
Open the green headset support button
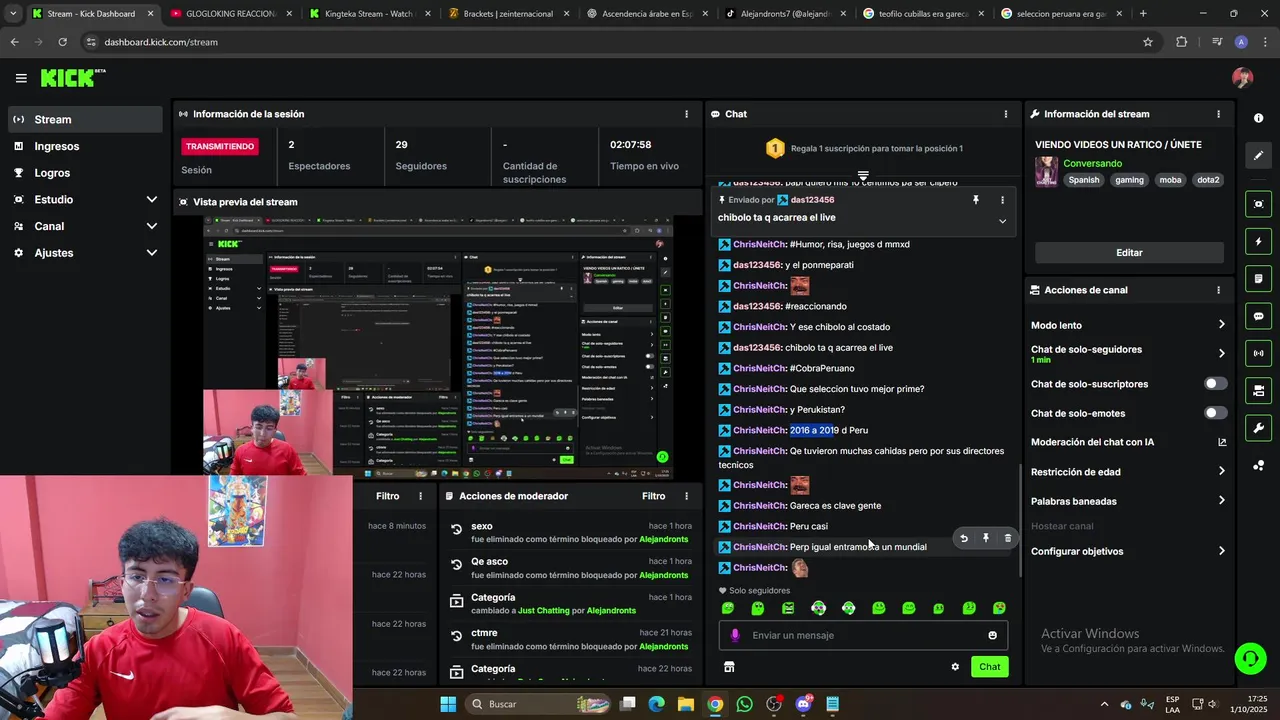pos(1250,658)
